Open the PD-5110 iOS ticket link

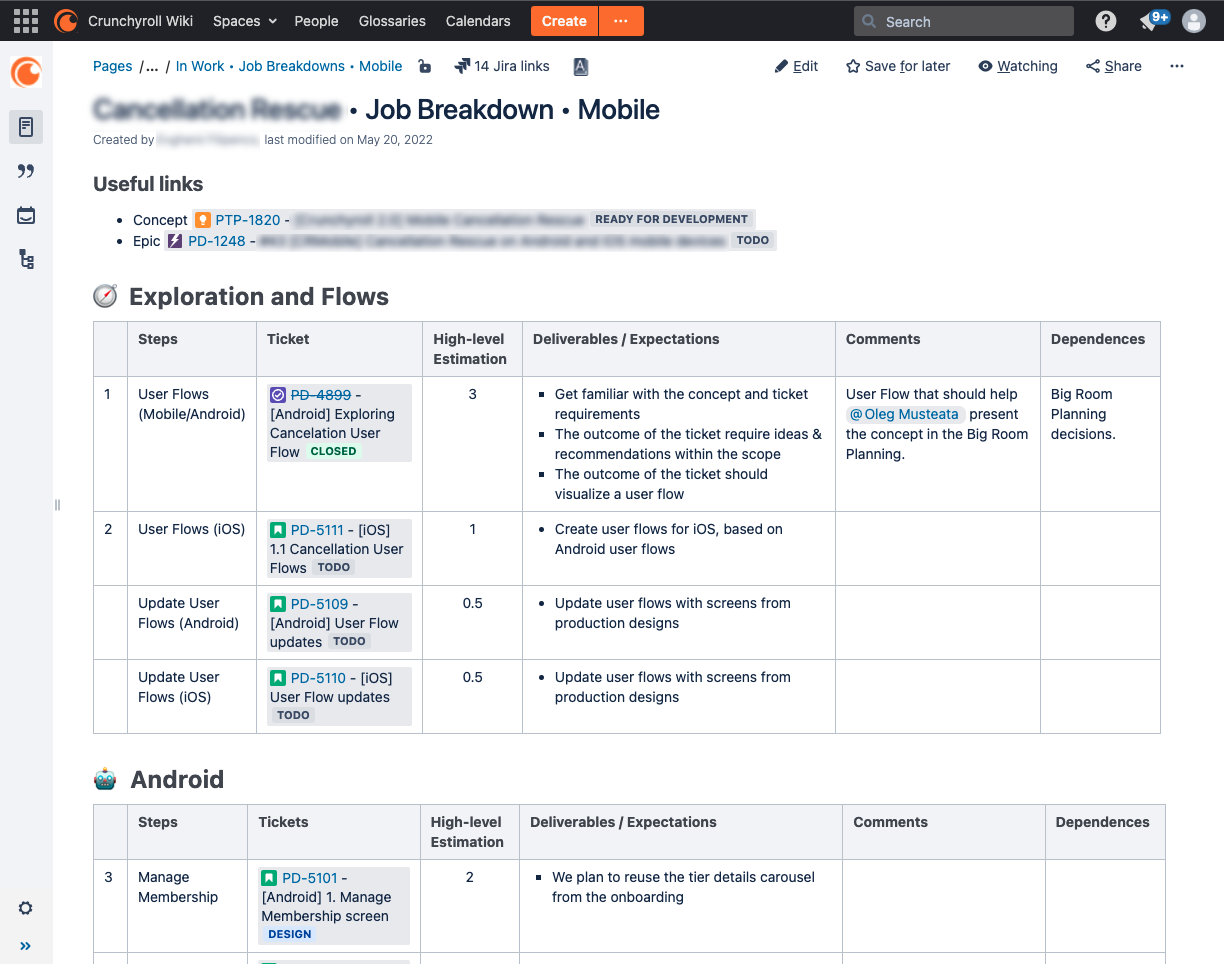[x=318, y=678]
